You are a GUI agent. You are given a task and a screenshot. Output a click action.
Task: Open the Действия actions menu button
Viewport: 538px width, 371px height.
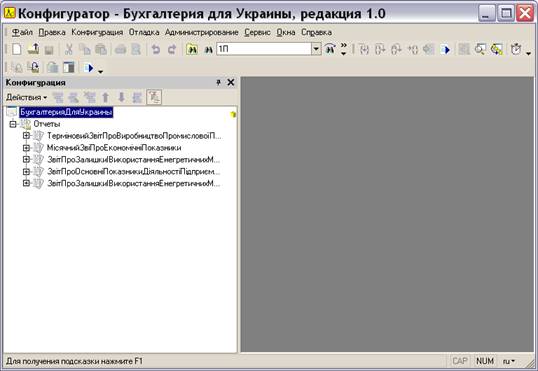[x=26, y=97]
